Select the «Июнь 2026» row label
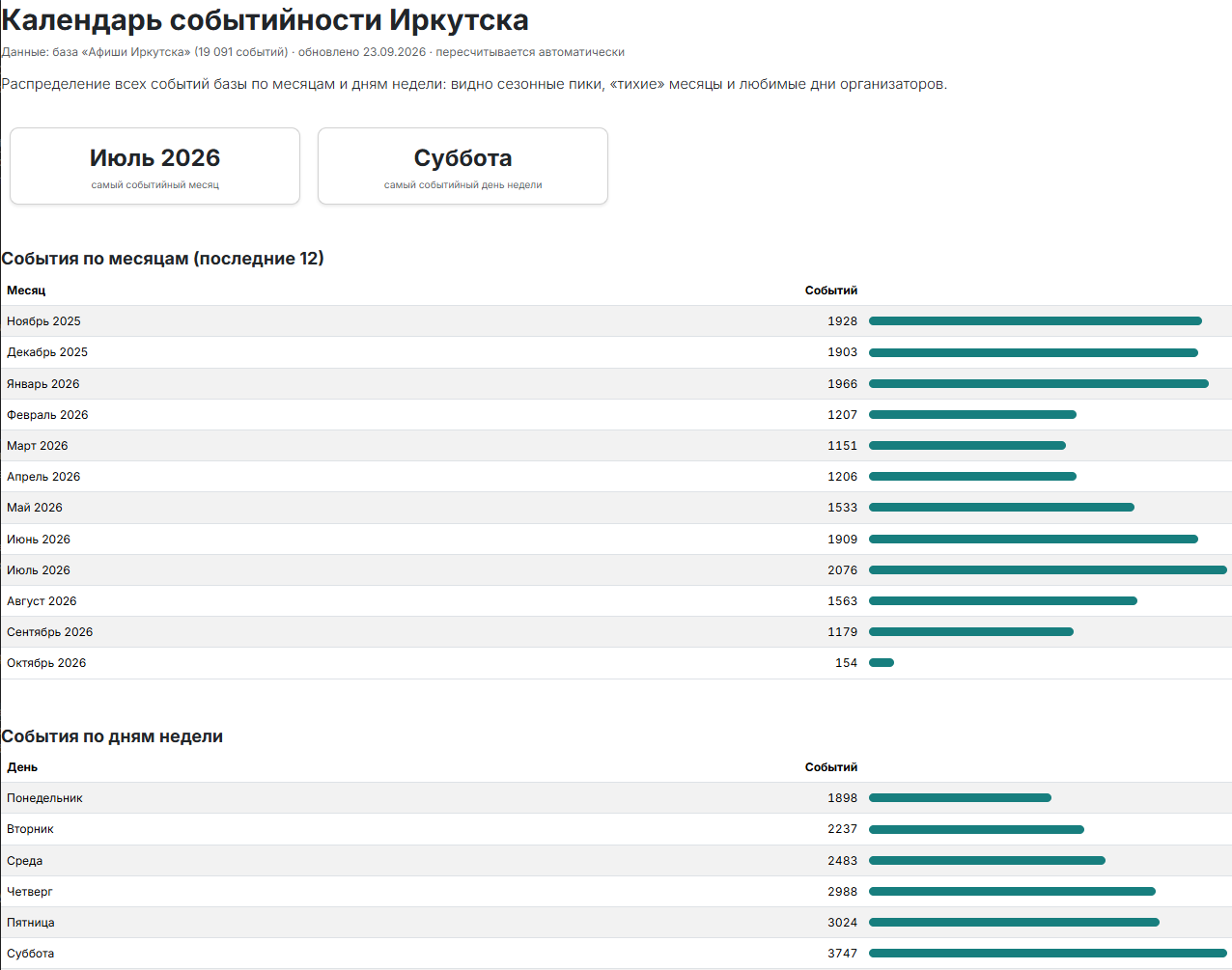 click(39, 540)
